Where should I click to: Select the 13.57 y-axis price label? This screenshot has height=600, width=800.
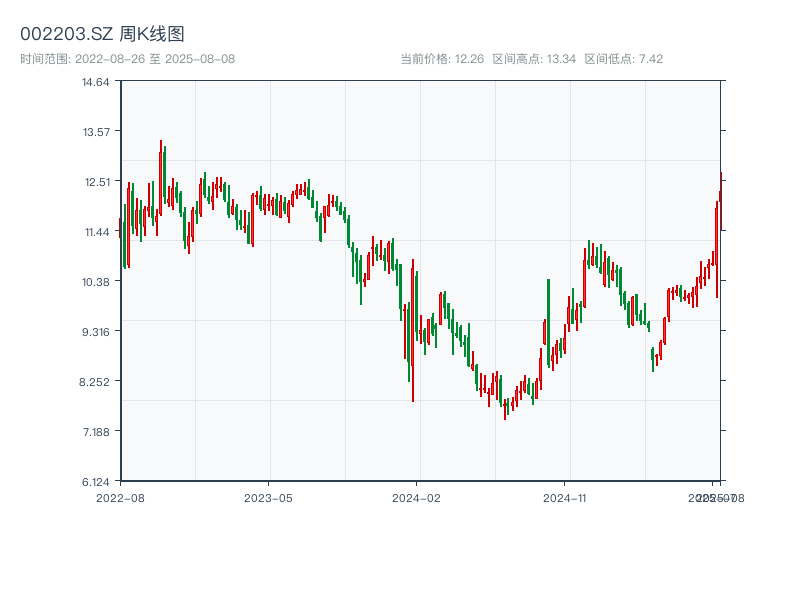tap(96, 132)
